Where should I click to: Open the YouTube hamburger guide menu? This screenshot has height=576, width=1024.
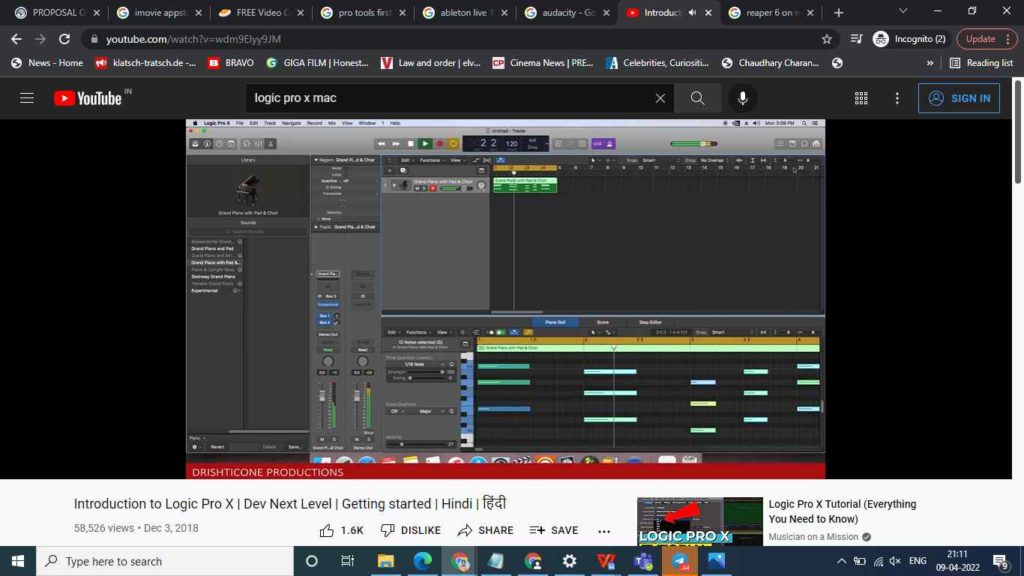pyautogui.click(x=27, y=98)
